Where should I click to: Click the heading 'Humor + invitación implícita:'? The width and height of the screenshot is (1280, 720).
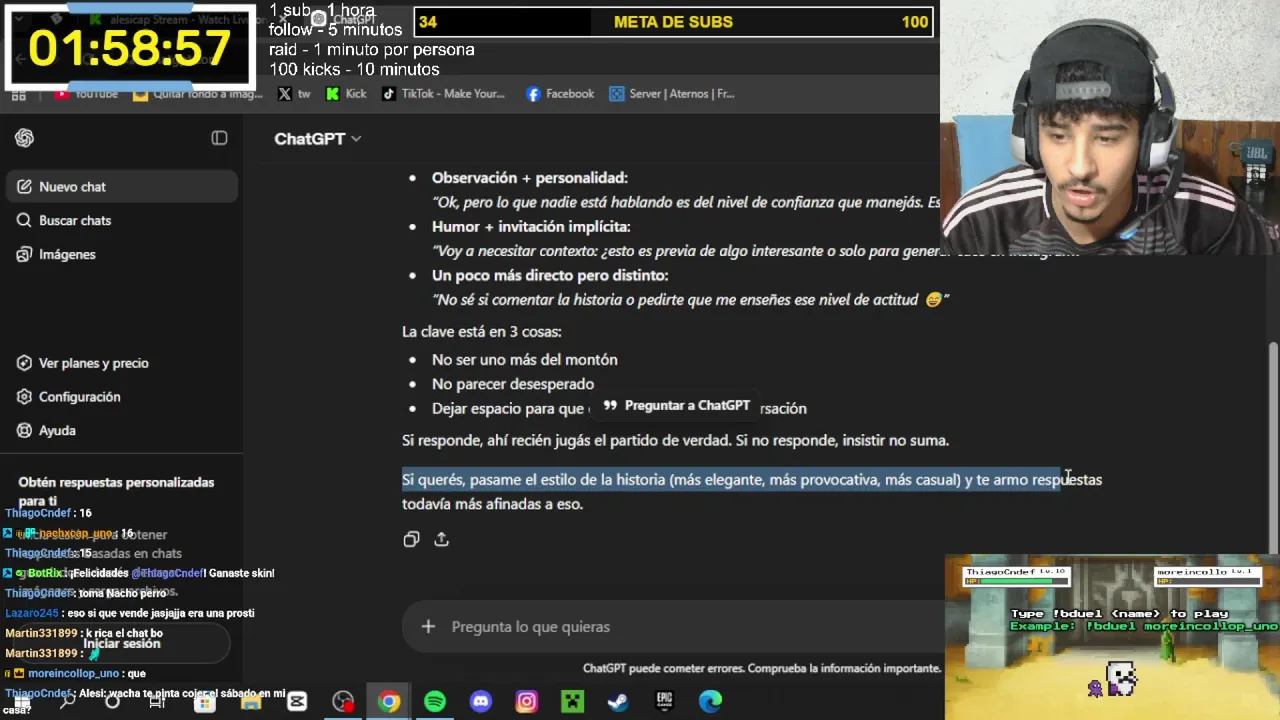[531, 227]
